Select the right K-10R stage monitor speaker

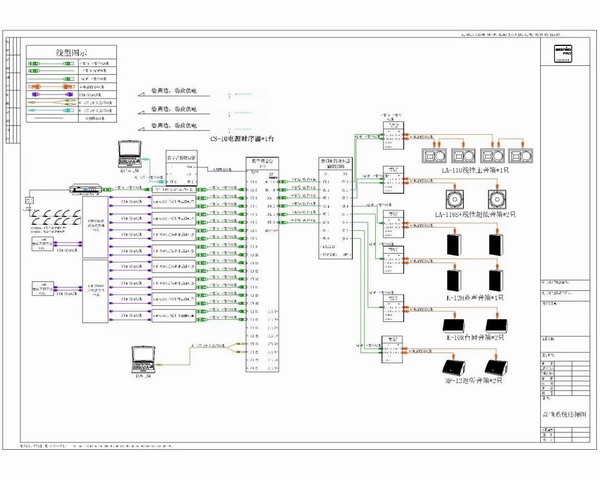click(493, 324)
